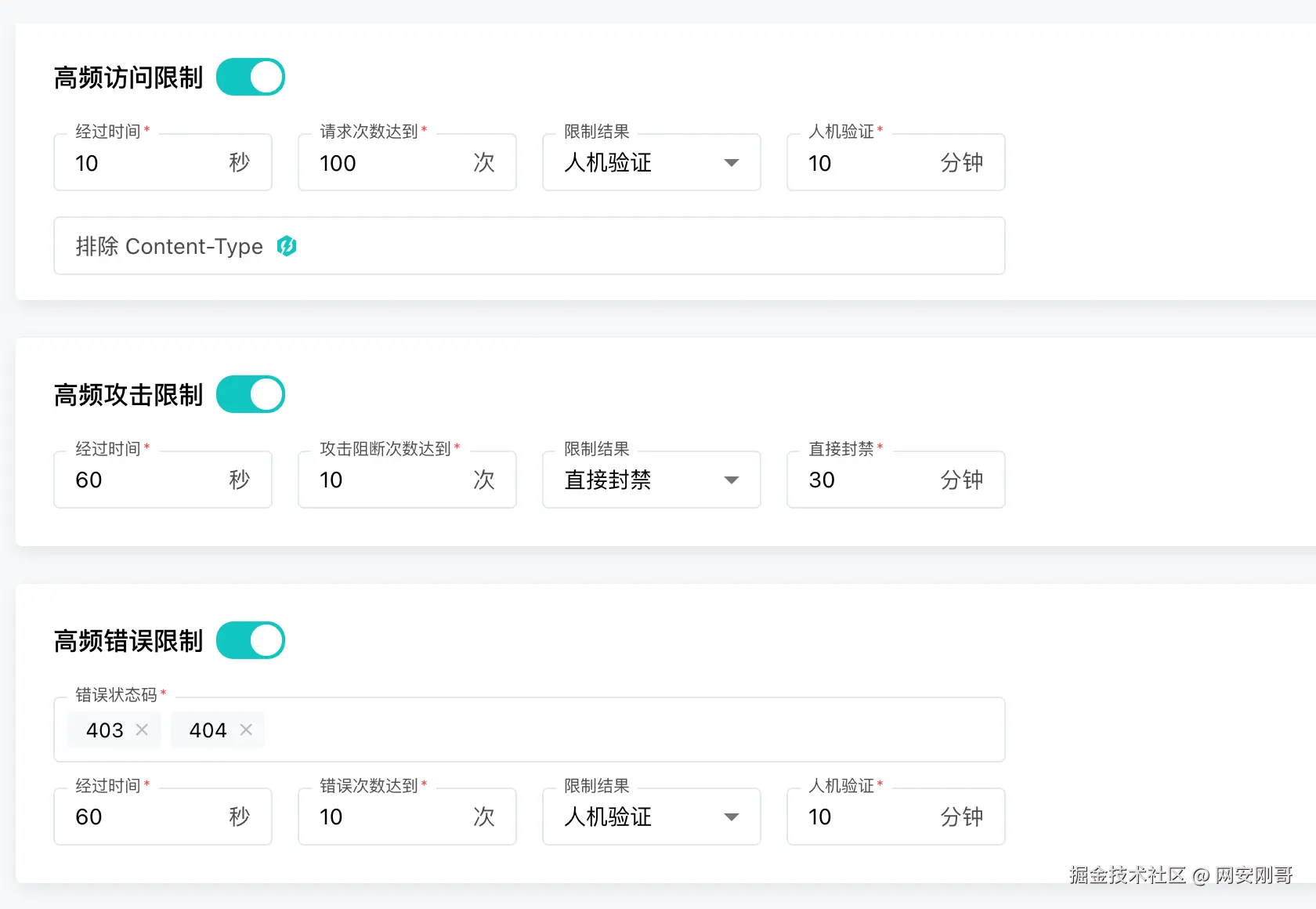Click the pro badge icon beside 排除 Content-Type
This screenshot has width=1316, height=909.
tap(287, 246)
